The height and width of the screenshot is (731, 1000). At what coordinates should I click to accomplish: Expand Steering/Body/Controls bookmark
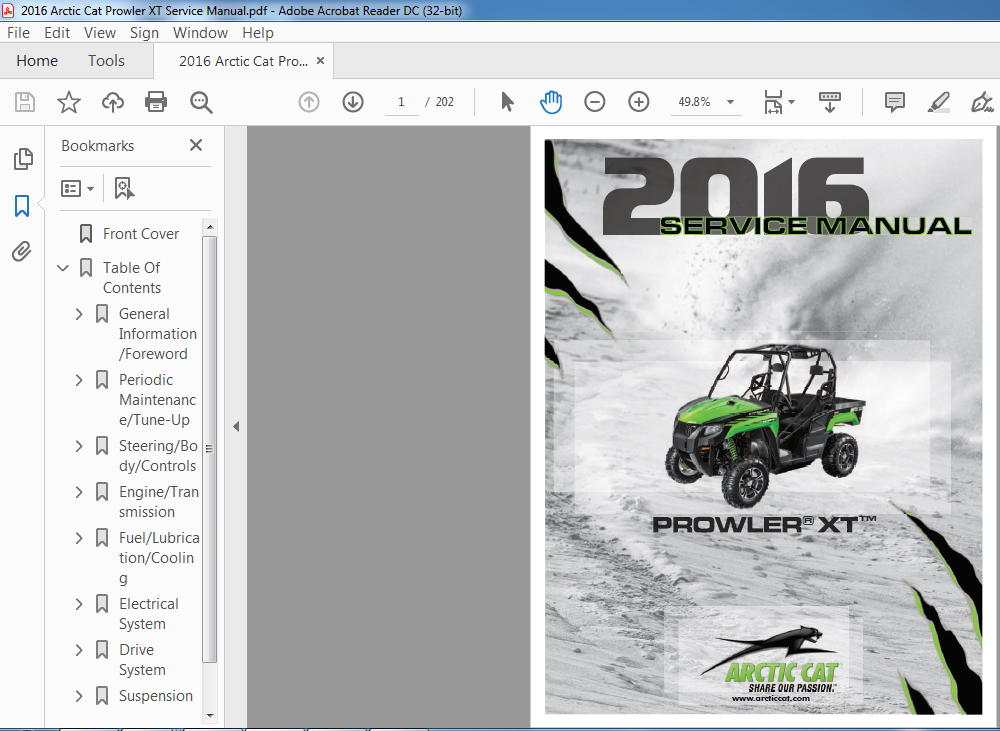point(79,446)
